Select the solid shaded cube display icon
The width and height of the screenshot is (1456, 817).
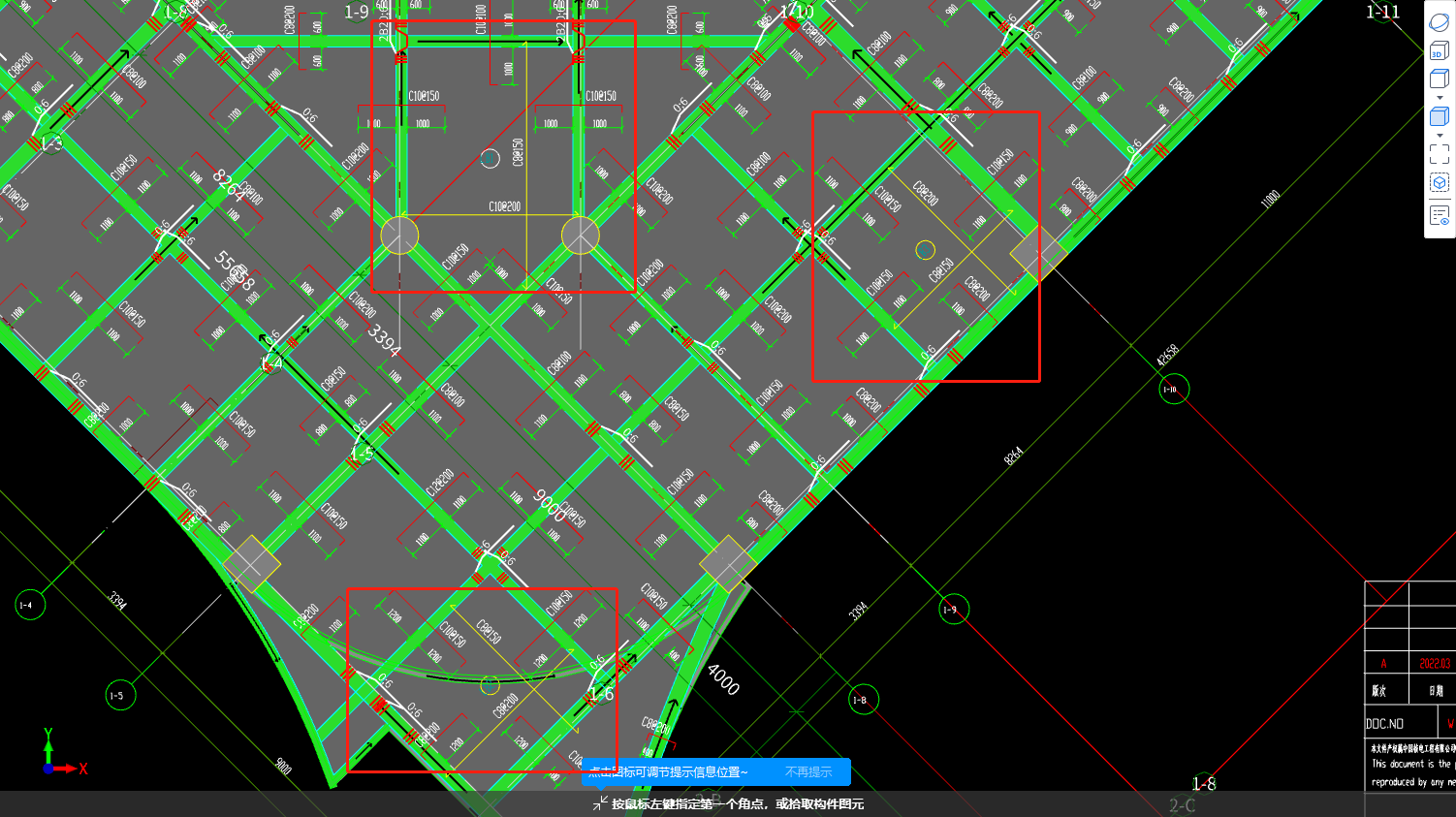click(1440, 116)
